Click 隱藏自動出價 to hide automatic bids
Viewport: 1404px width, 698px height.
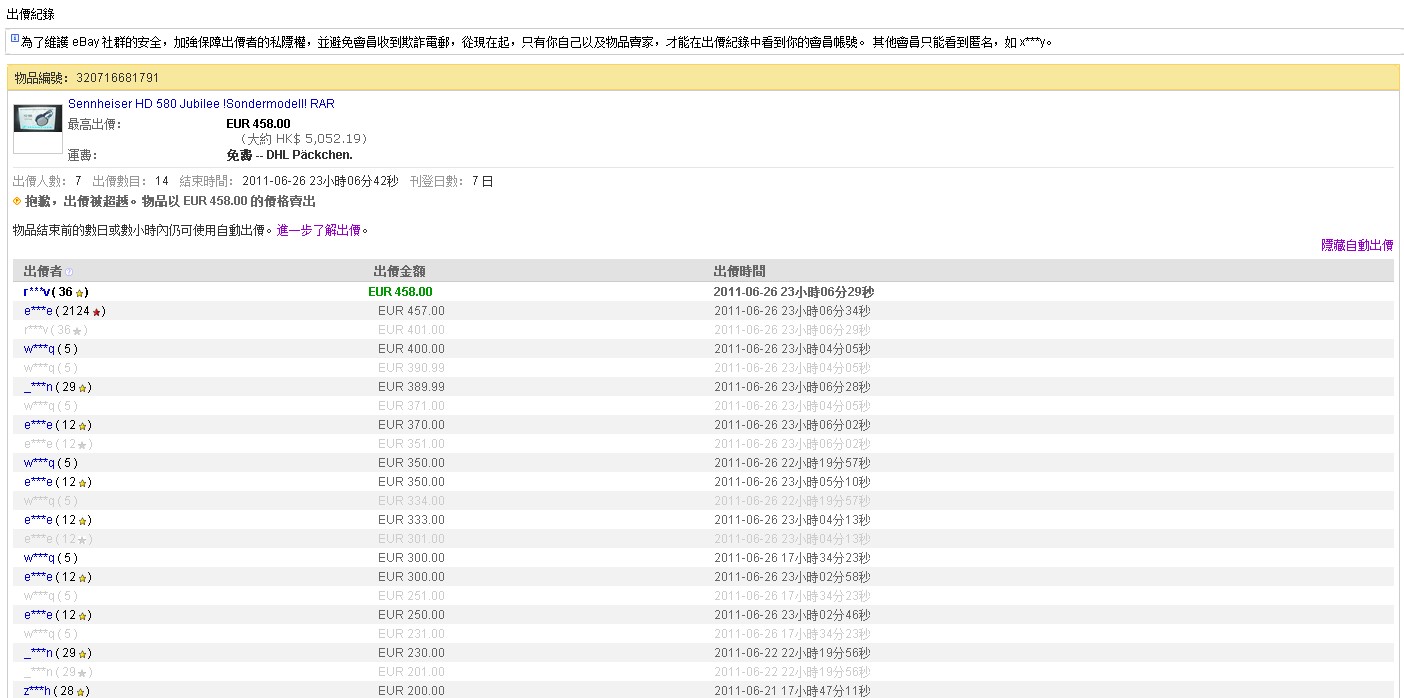click(x=1357, y=245)
